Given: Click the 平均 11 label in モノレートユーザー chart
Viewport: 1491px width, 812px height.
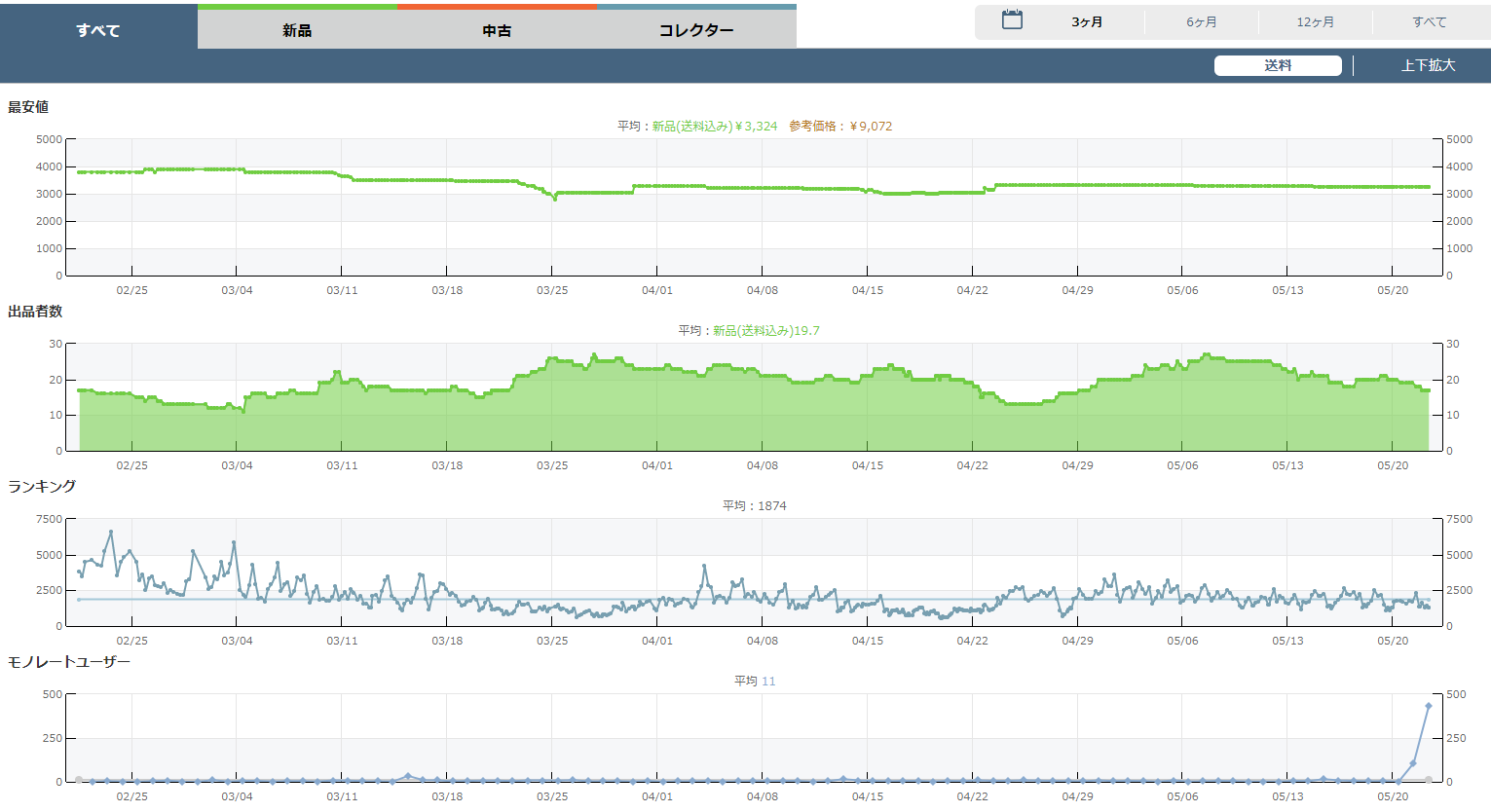Looking at the screenshot, I should click(x=754, y=681).
